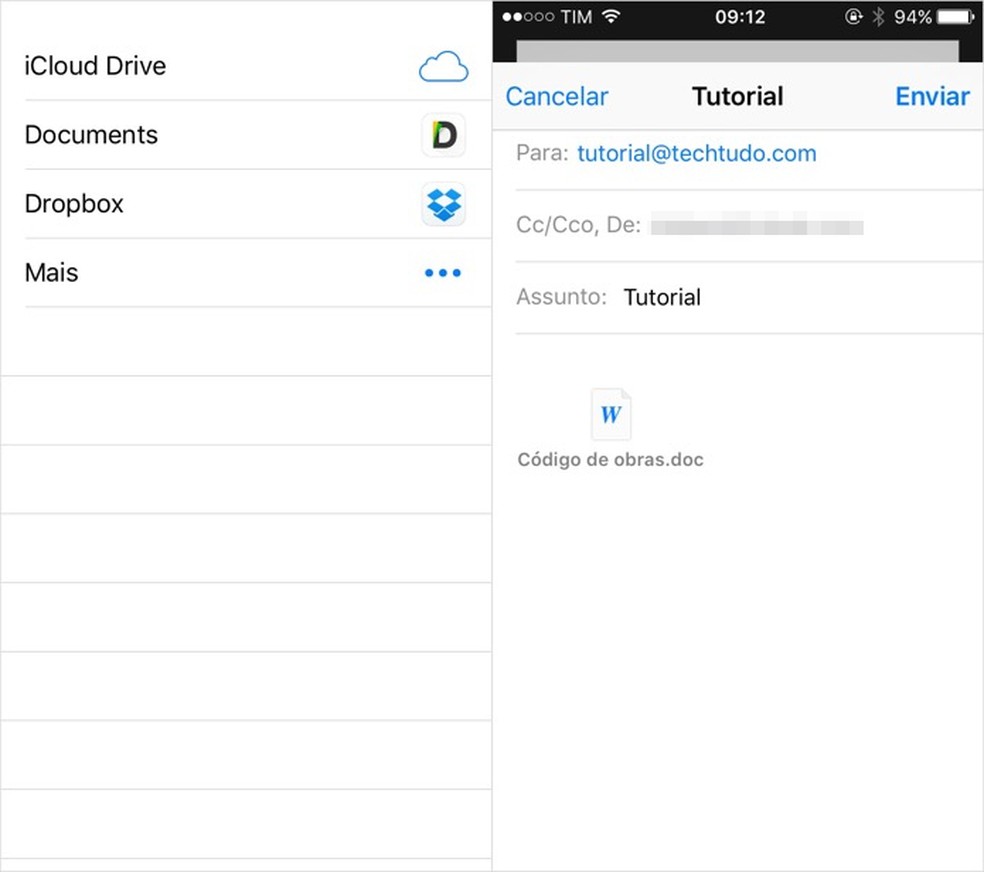This screenshot has width=984, height=872.
Task: Tap Enviar to send email
Action: pyautogui.click(x=933, y=97)
